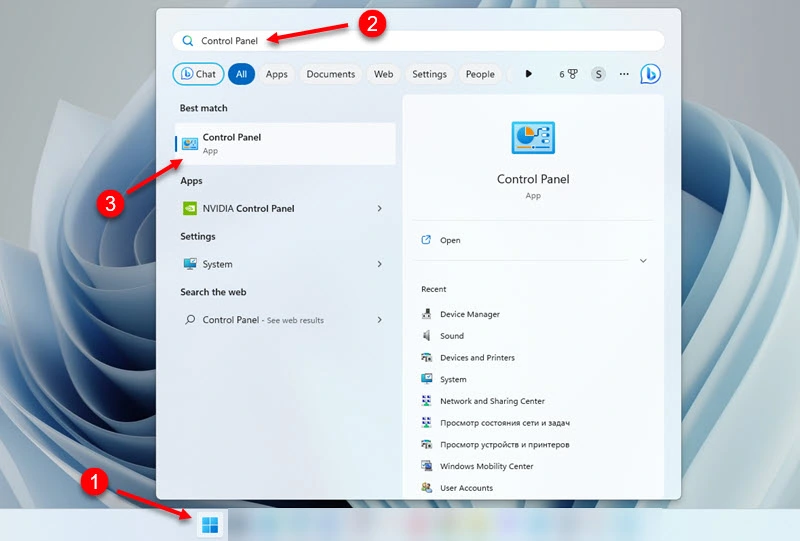Expand the web results chevron
800x541 pixels.
point(380,319)
